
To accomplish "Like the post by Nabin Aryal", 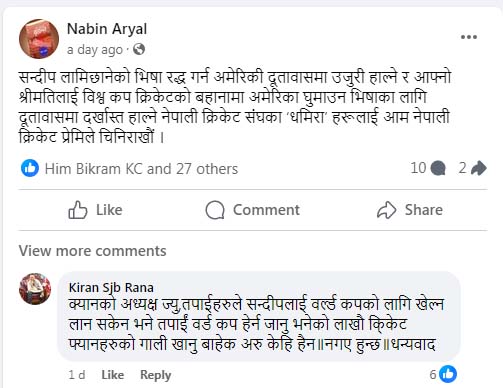I will 95,210.
